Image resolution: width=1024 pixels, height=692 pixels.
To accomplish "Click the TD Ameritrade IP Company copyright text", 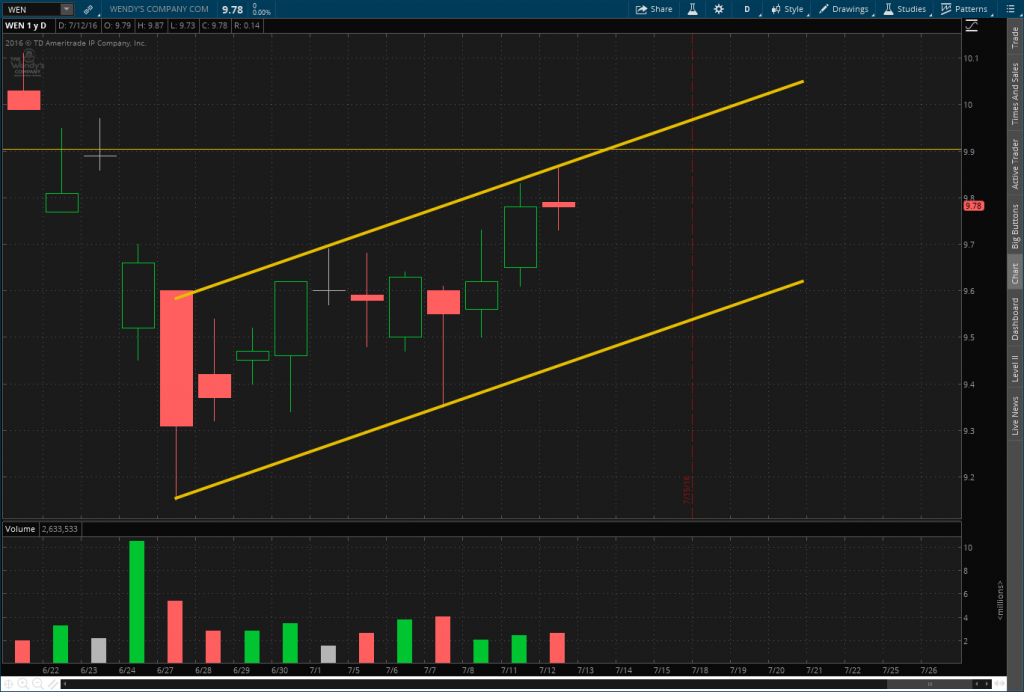I will [76, 43].
